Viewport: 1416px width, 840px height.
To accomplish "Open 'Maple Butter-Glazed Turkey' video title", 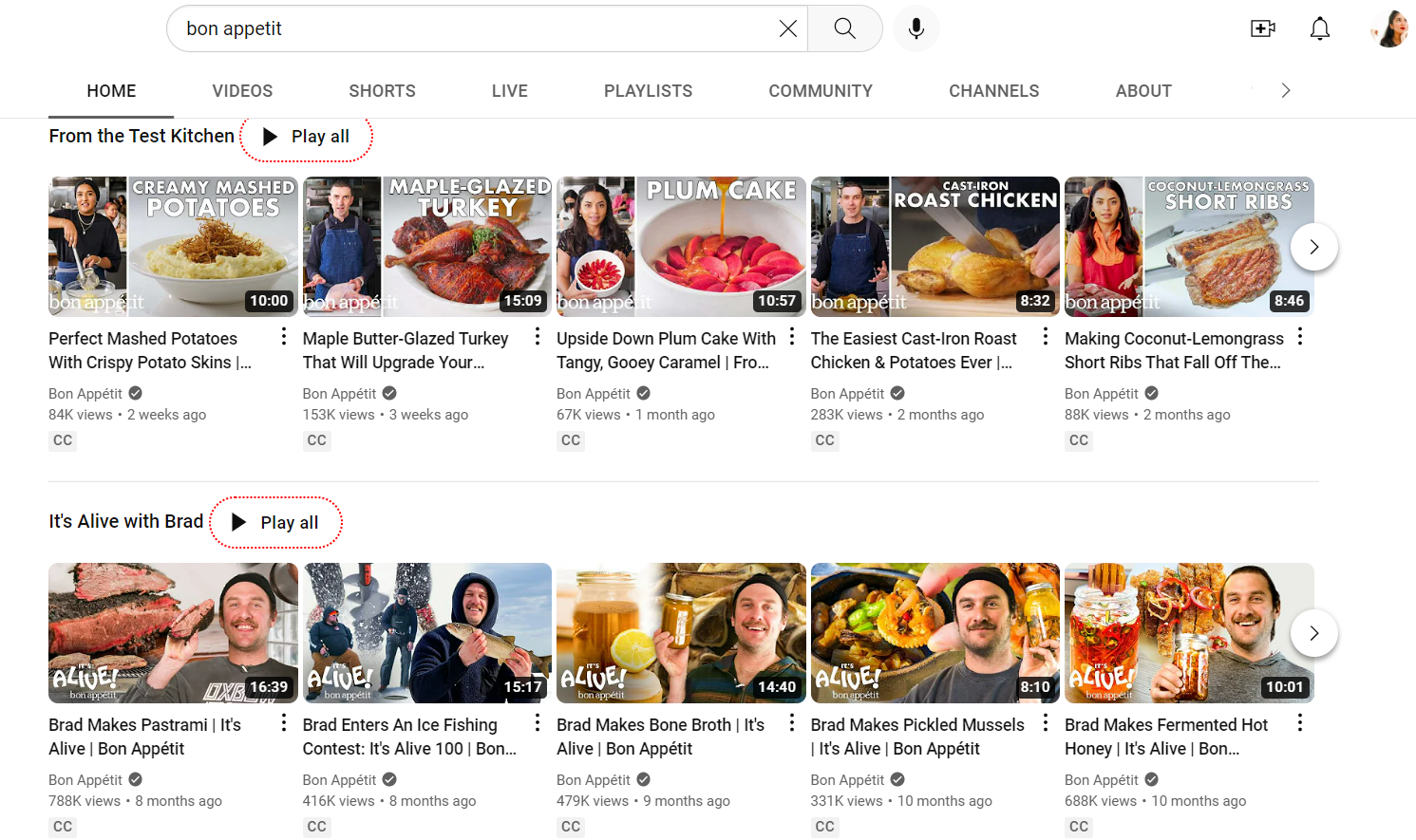I will coord(406,350).
